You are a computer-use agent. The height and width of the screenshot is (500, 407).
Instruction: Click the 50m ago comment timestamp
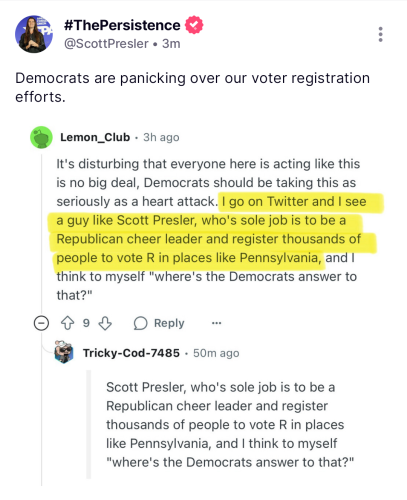[216, 353]
